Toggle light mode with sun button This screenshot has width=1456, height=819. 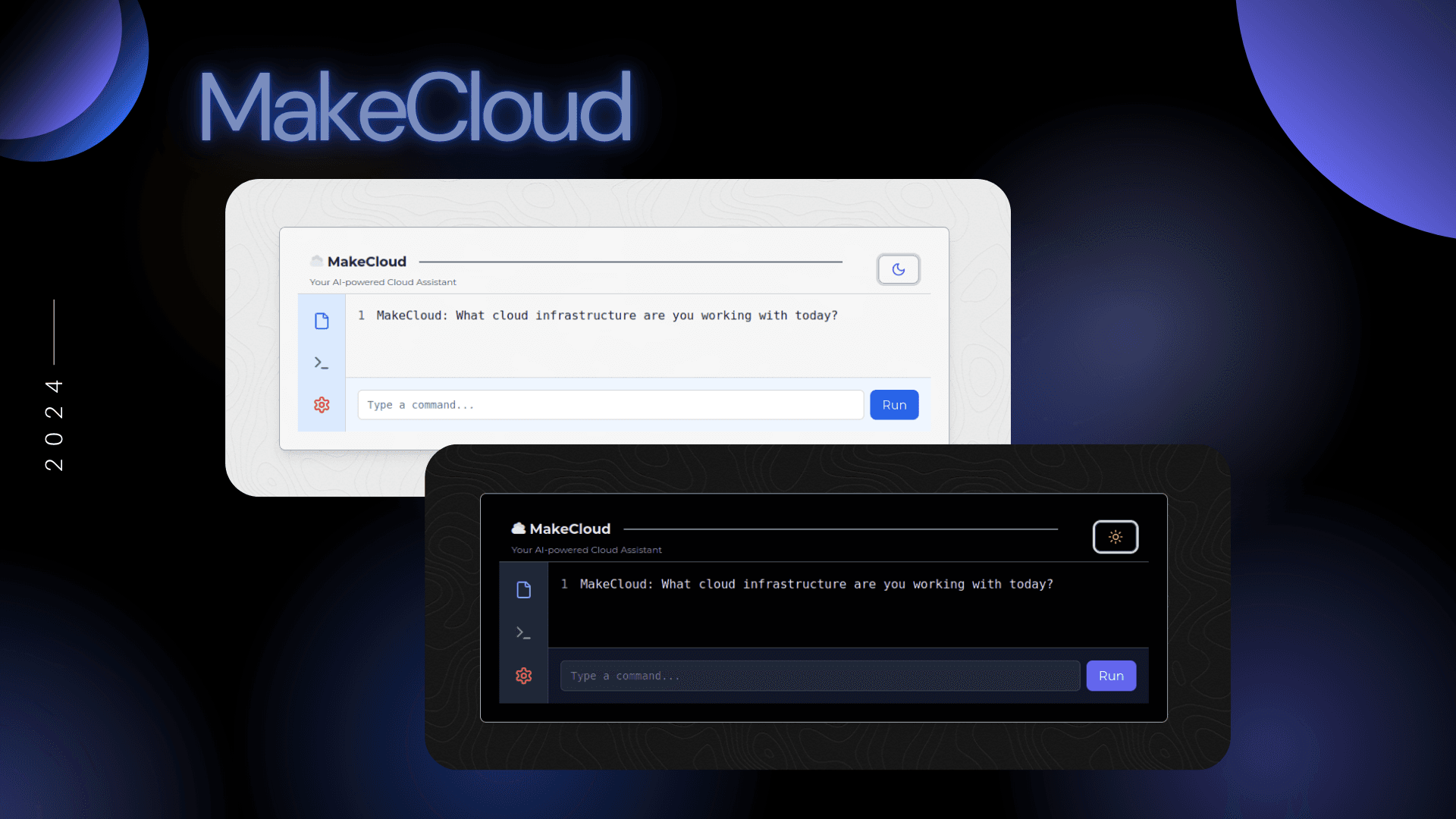coord(1115,537)
